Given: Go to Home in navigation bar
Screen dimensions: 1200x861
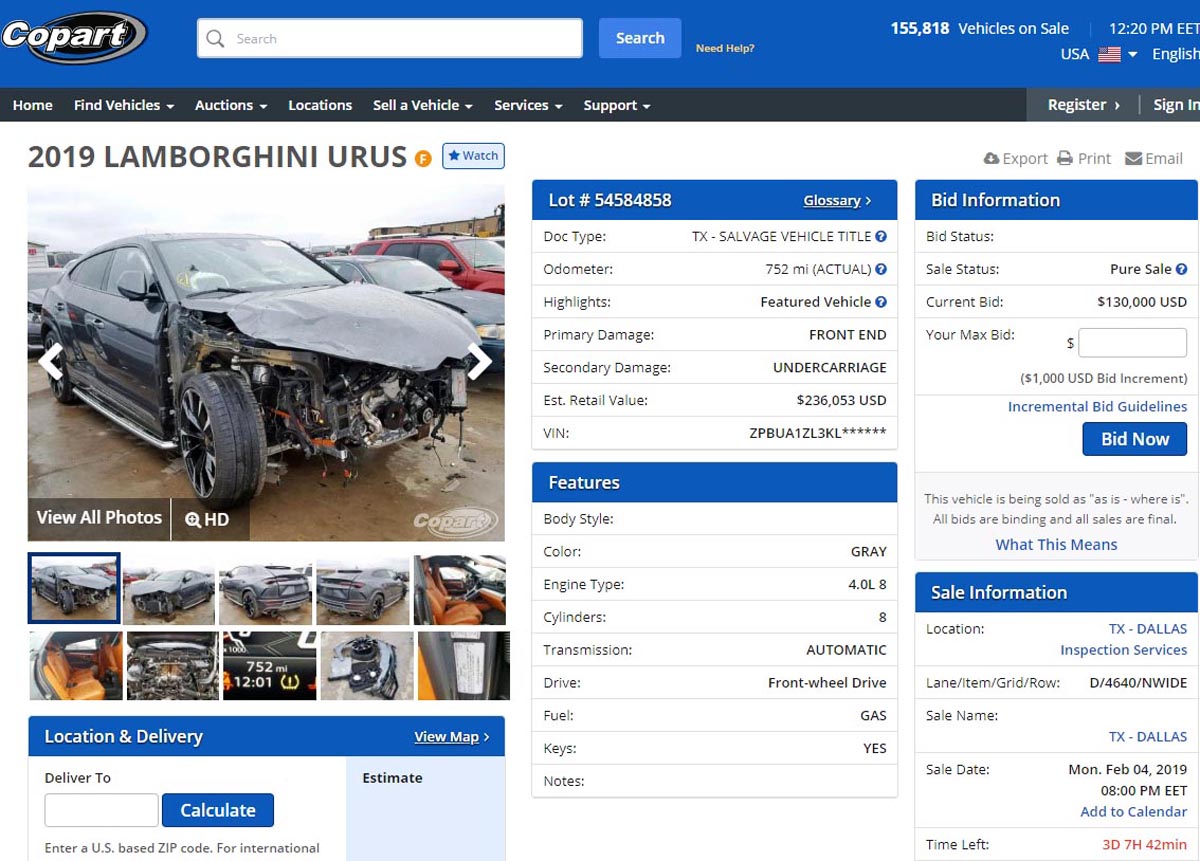Looking at the screenshot, I should point(33,105).
